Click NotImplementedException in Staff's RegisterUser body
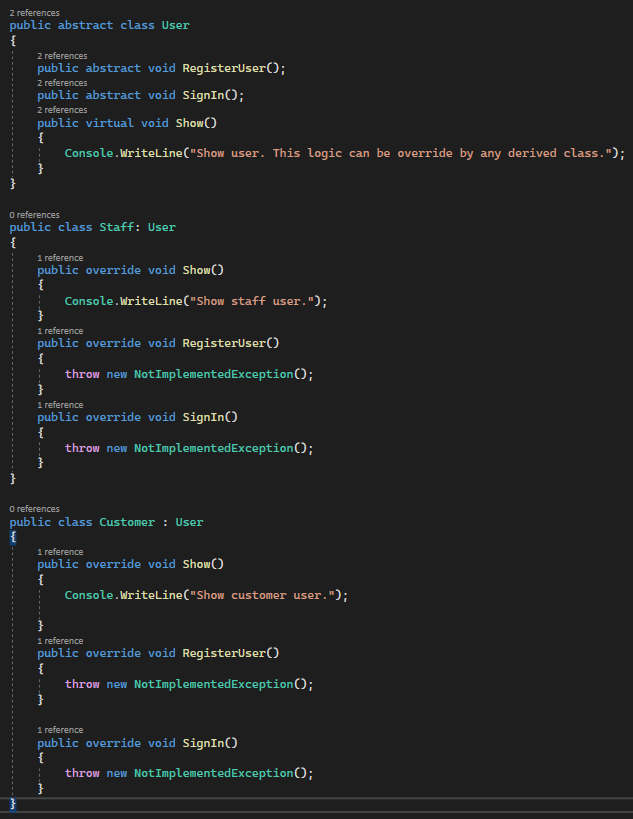 click(x=214, y=375)
